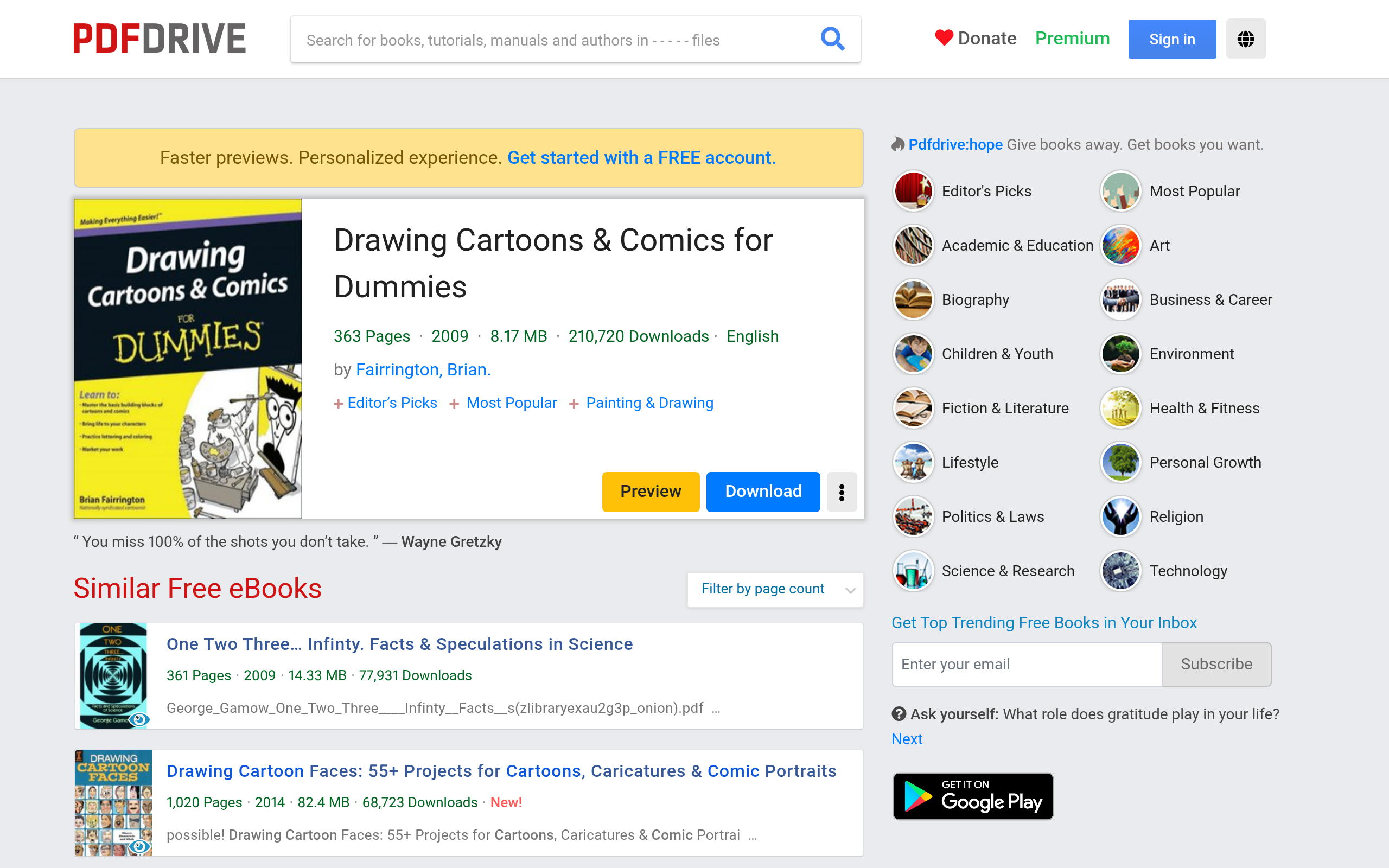The width and height of the screenshot is (1389, 868).
Task: Open the Donate link text
Action: [987, 39]
